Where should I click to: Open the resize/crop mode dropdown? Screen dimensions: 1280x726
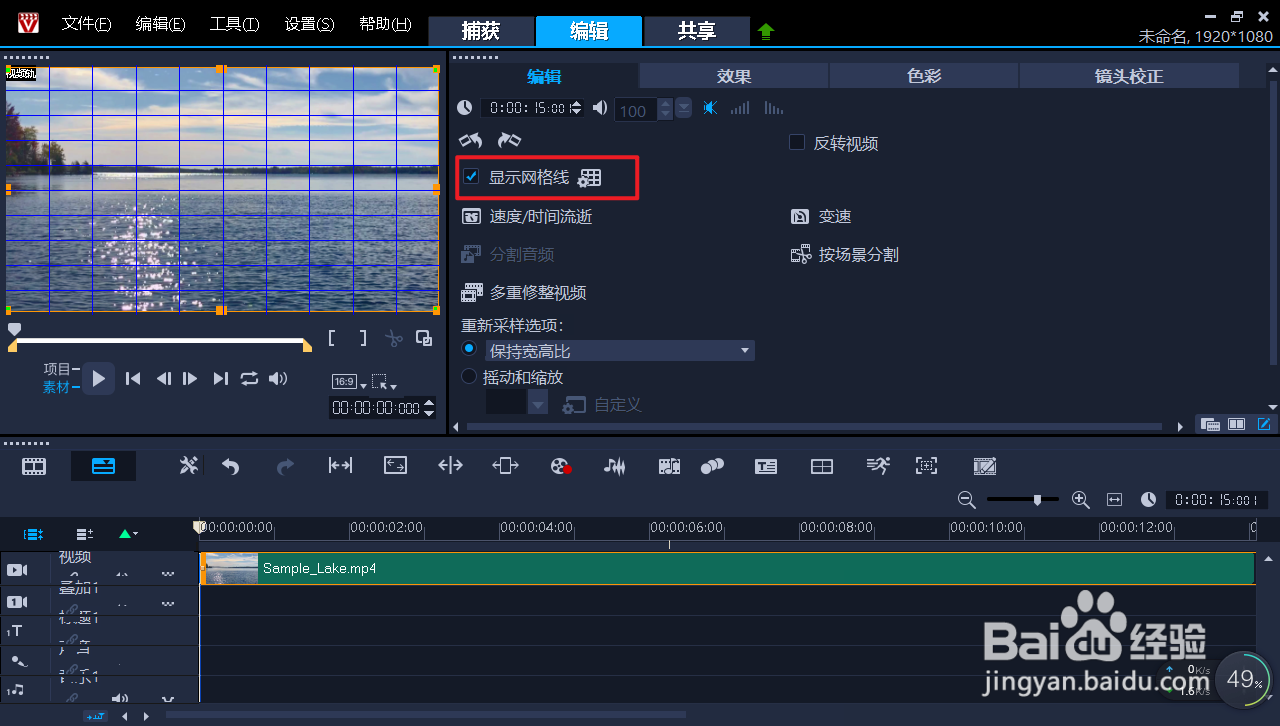click(384, 383)
